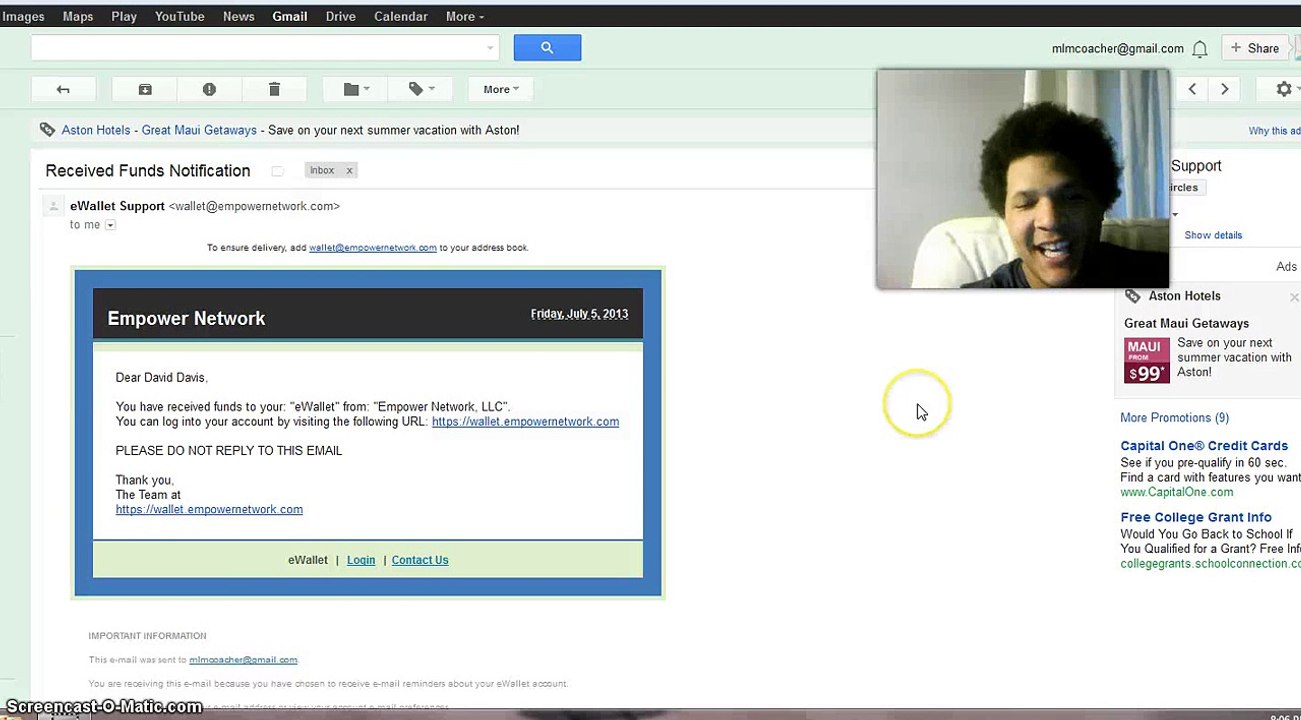The image size is (1301, 720).
Task: Open Images in the Google bar
Action: coord(23,16)
